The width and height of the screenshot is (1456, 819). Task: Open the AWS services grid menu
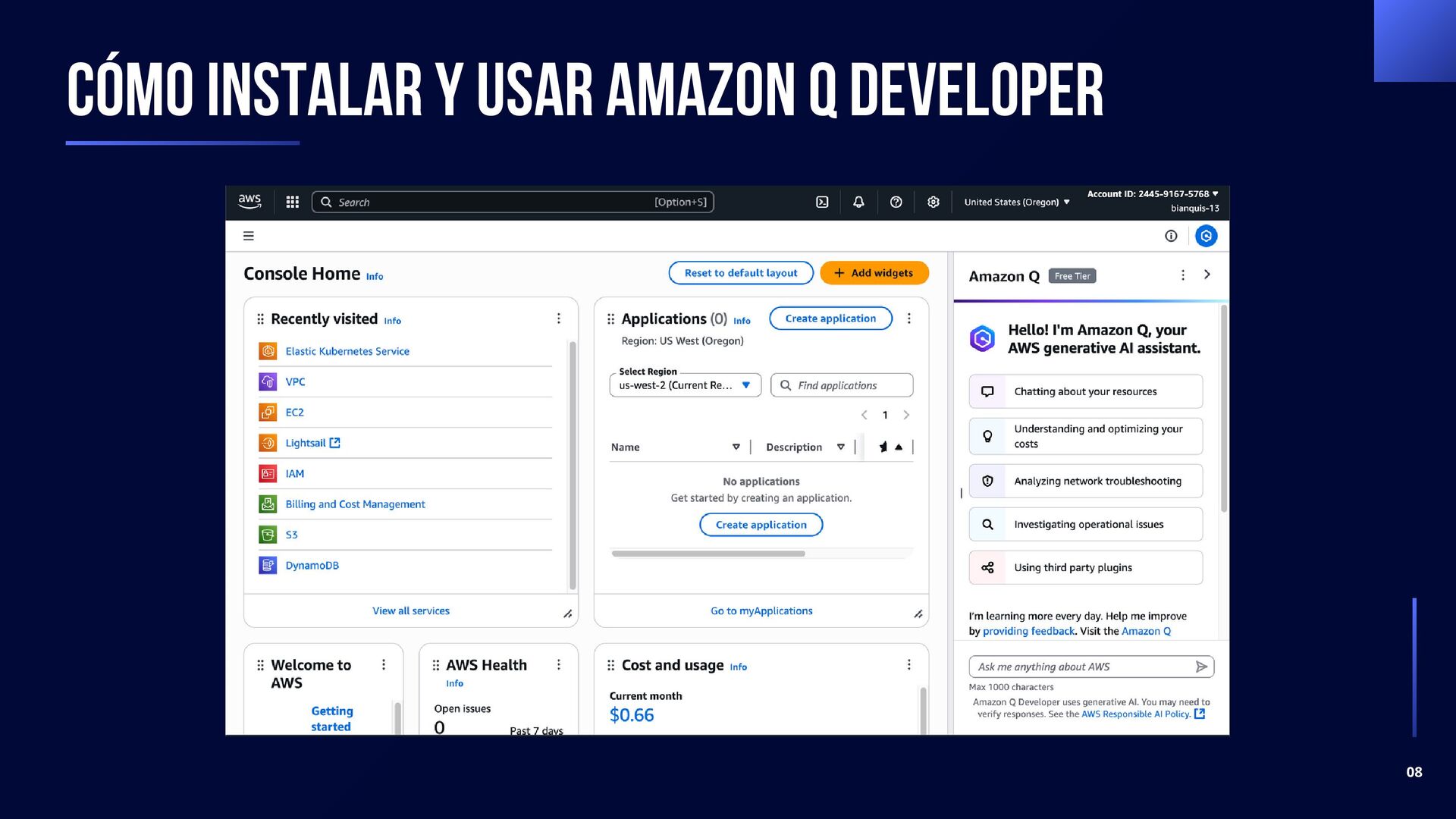(x=292, y=202)
